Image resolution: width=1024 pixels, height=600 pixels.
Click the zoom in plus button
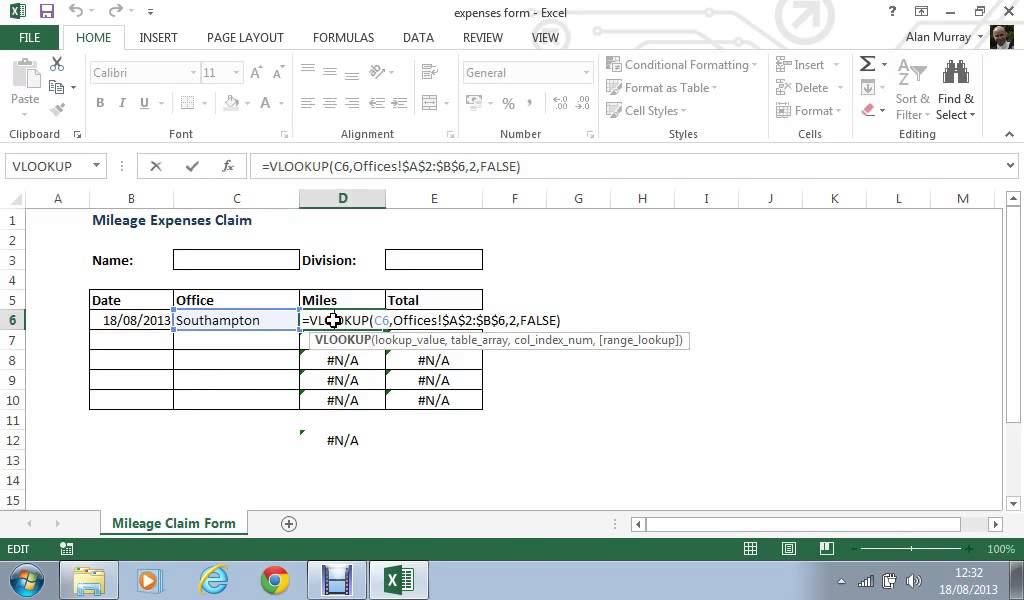click(974, 549)
